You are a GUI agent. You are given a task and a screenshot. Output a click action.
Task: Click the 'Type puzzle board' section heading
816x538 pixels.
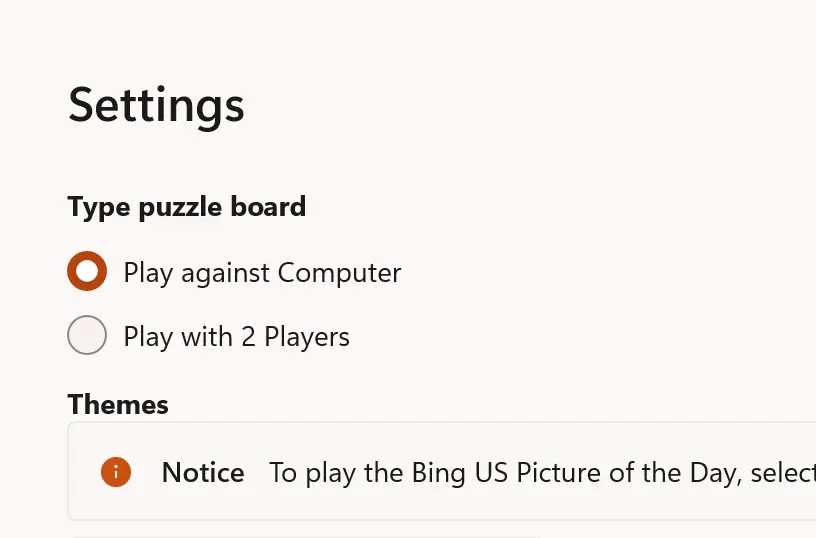click(187, 207)
